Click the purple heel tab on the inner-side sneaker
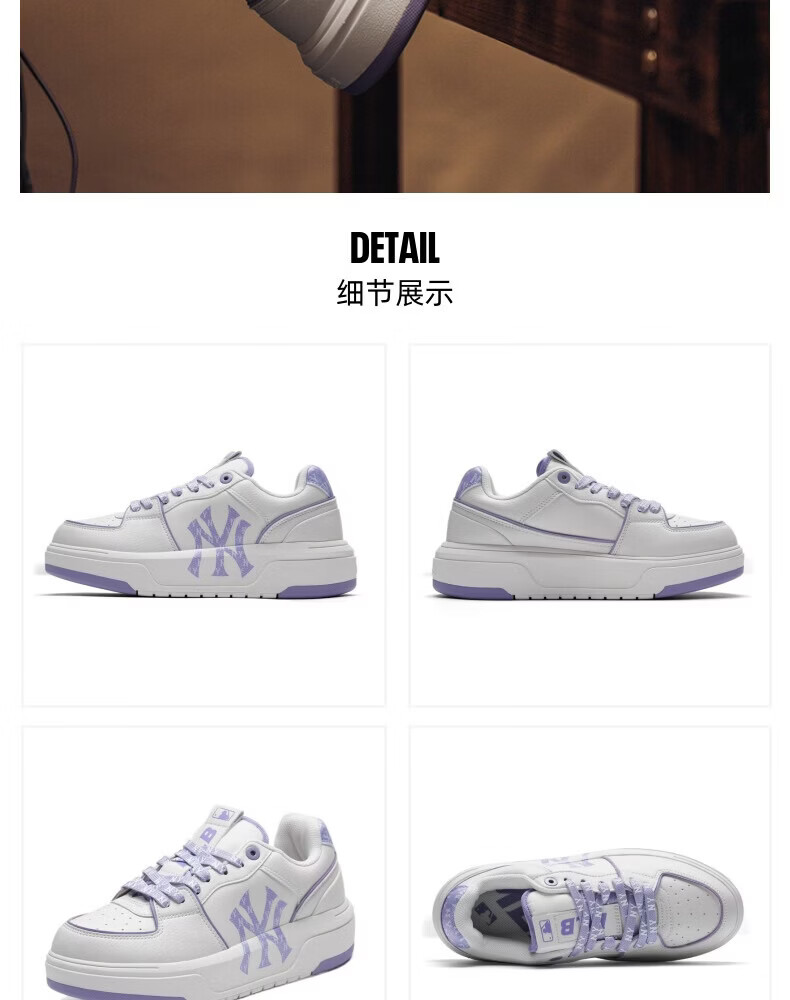790x1000 pixels. pos(469,482)
